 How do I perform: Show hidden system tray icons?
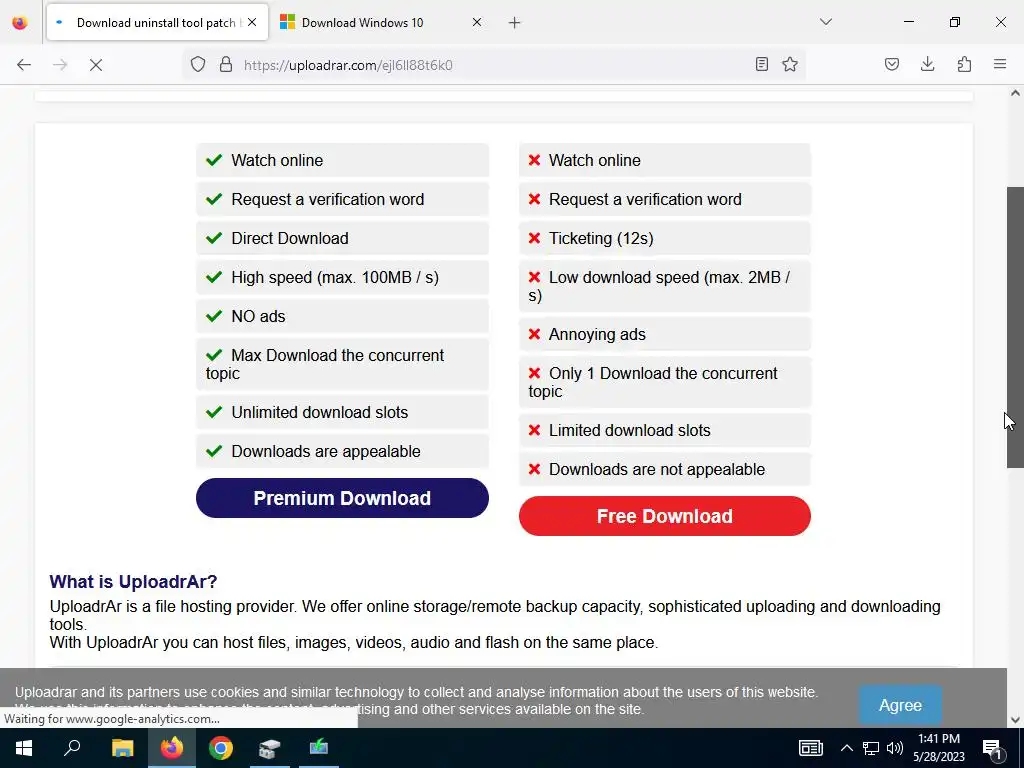(x=846, y=748)
